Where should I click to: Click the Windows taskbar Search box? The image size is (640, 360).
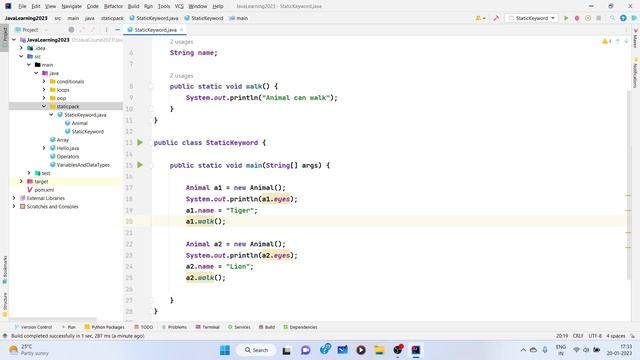coord(256,350)
